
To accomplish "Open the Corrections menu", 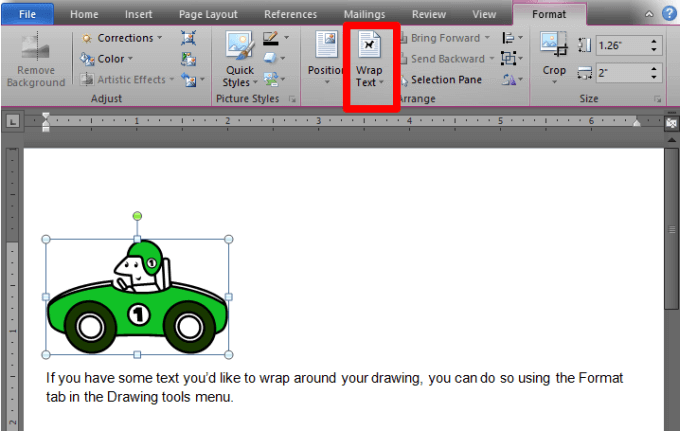I will click(121, 38).
